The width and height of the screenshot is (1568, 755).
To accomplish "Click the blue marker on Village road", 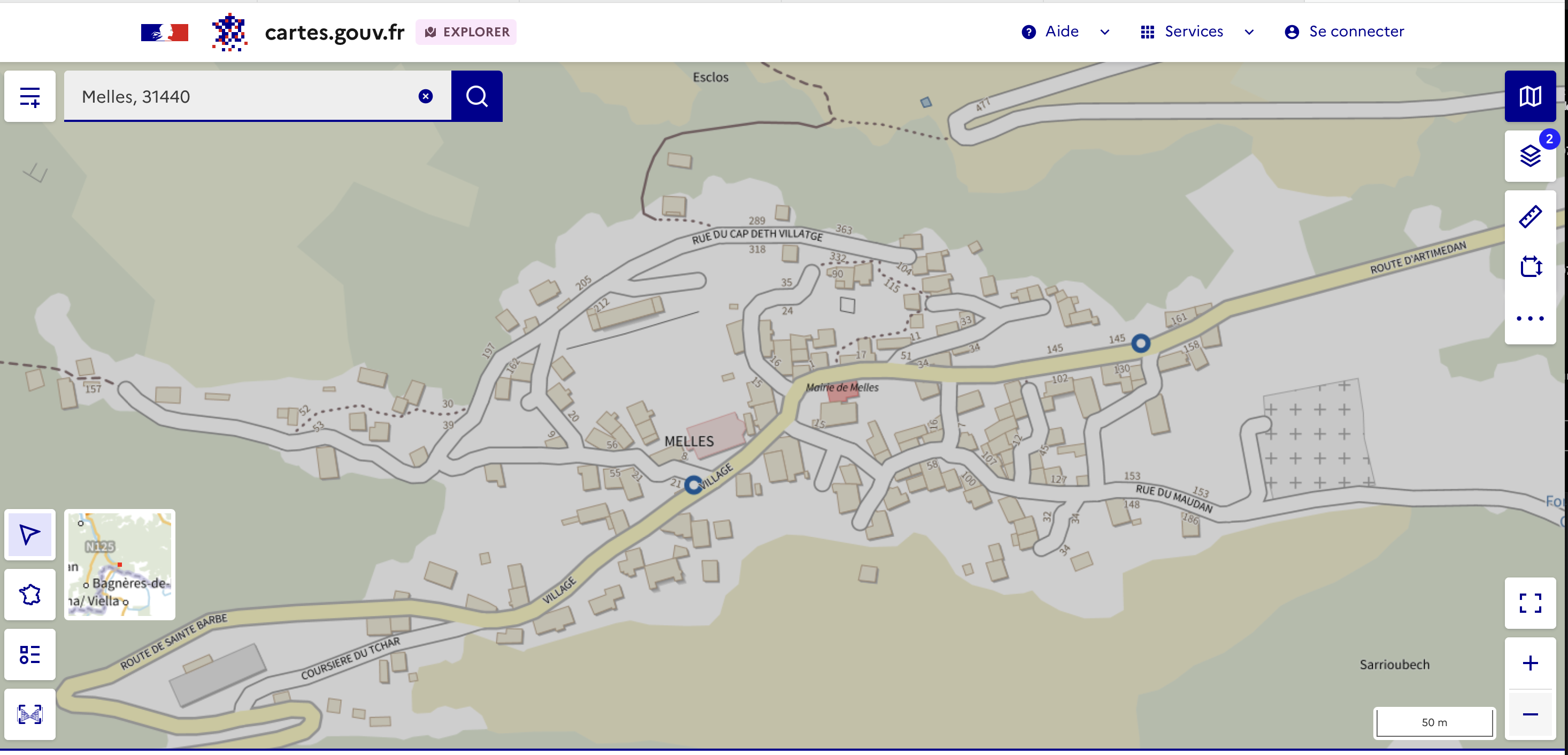I will tap(693, 485).
